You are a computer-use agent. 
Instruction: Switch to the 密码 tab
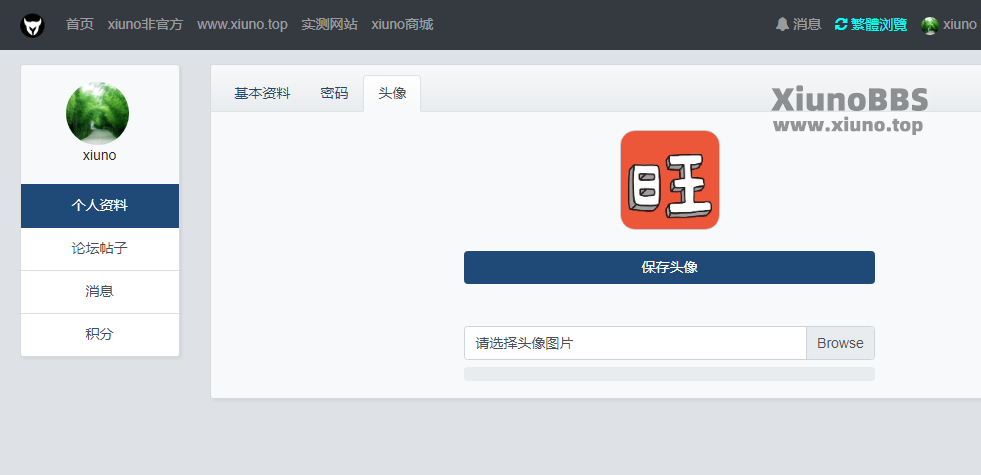(x=334, y=94)
